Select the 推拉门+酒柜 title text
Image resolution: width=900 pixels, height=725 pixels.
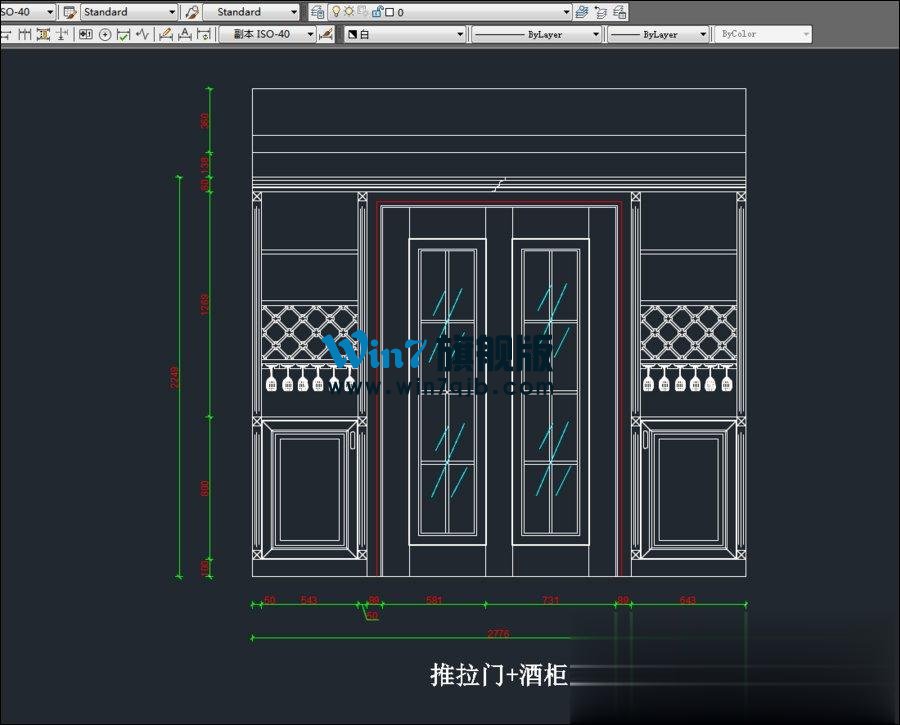pyautogui.click(x=499, y=675)
